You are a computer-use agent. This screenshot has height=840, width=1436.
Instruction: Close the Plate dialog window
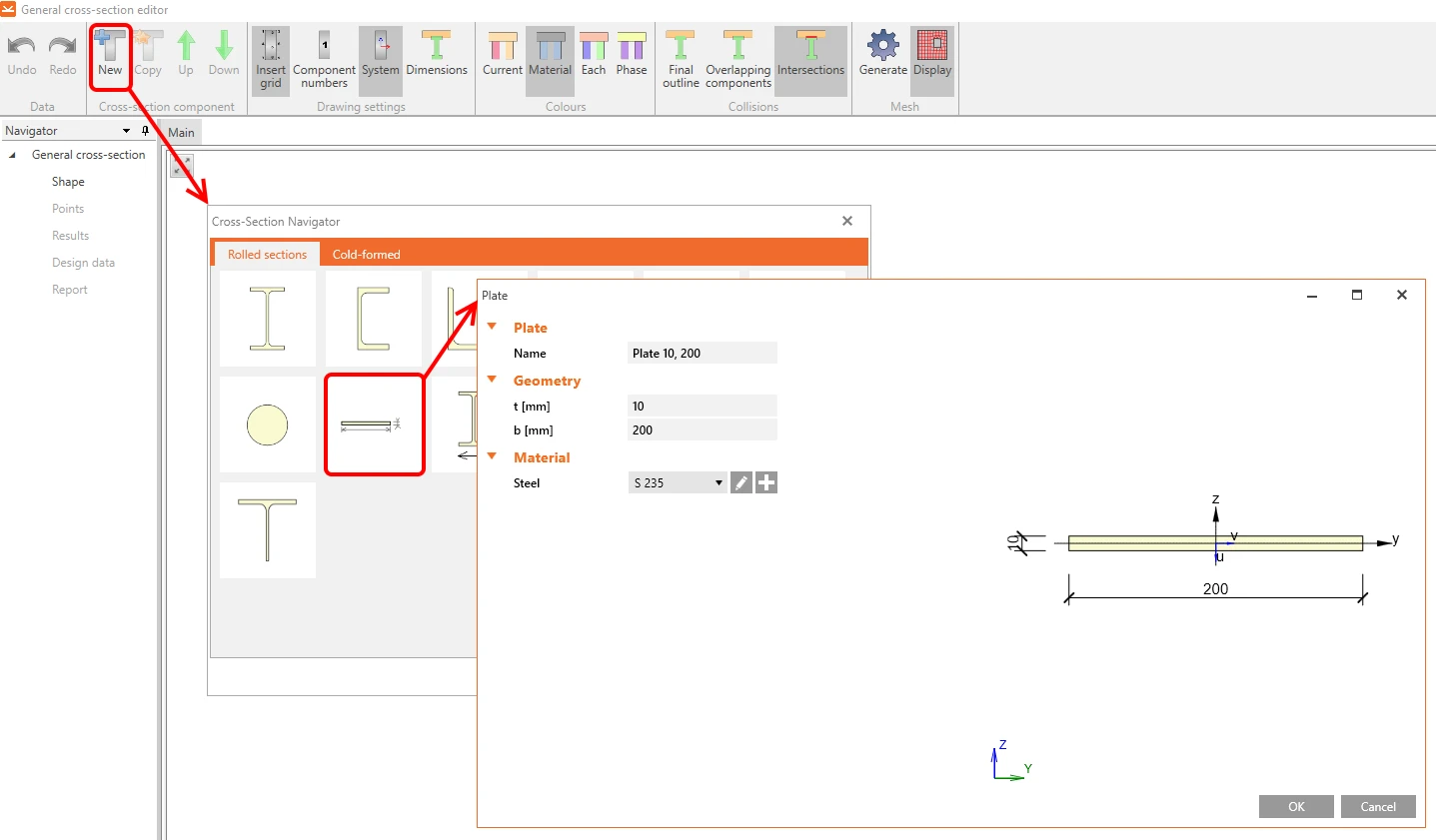click(x=1402, y=295)
